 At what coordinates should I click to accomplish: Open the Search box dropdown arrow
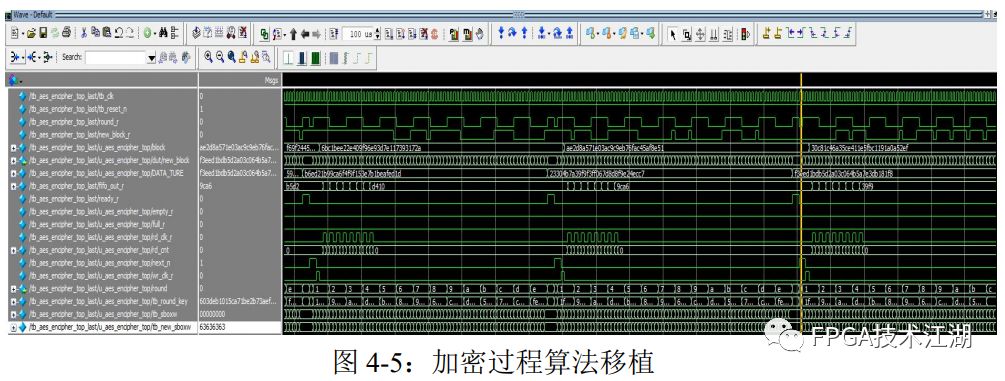pos(152,57)
